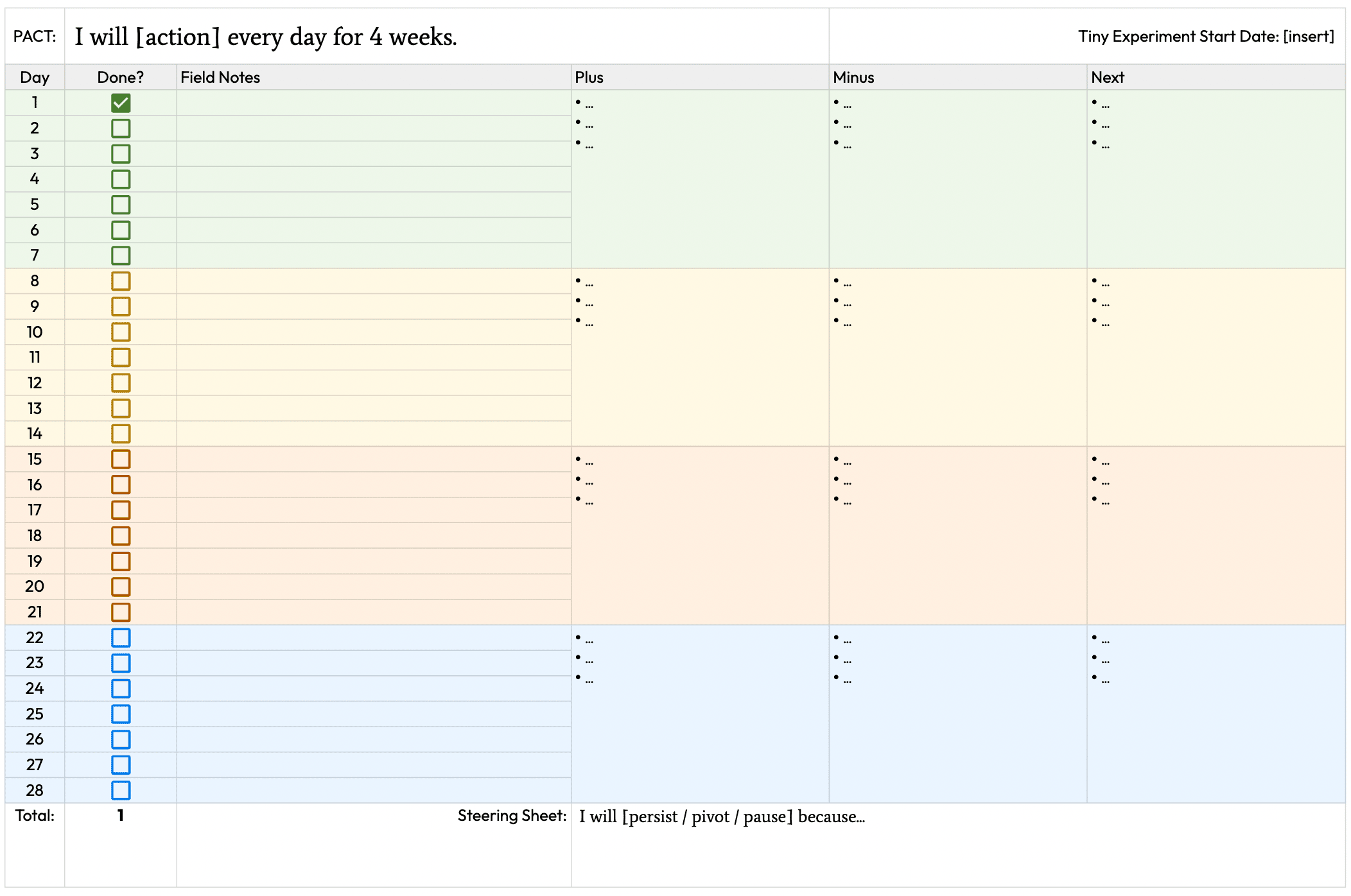Select the Field Notes column header
The height and width of the screenshot is (896, 1351).
coord(374,77)
